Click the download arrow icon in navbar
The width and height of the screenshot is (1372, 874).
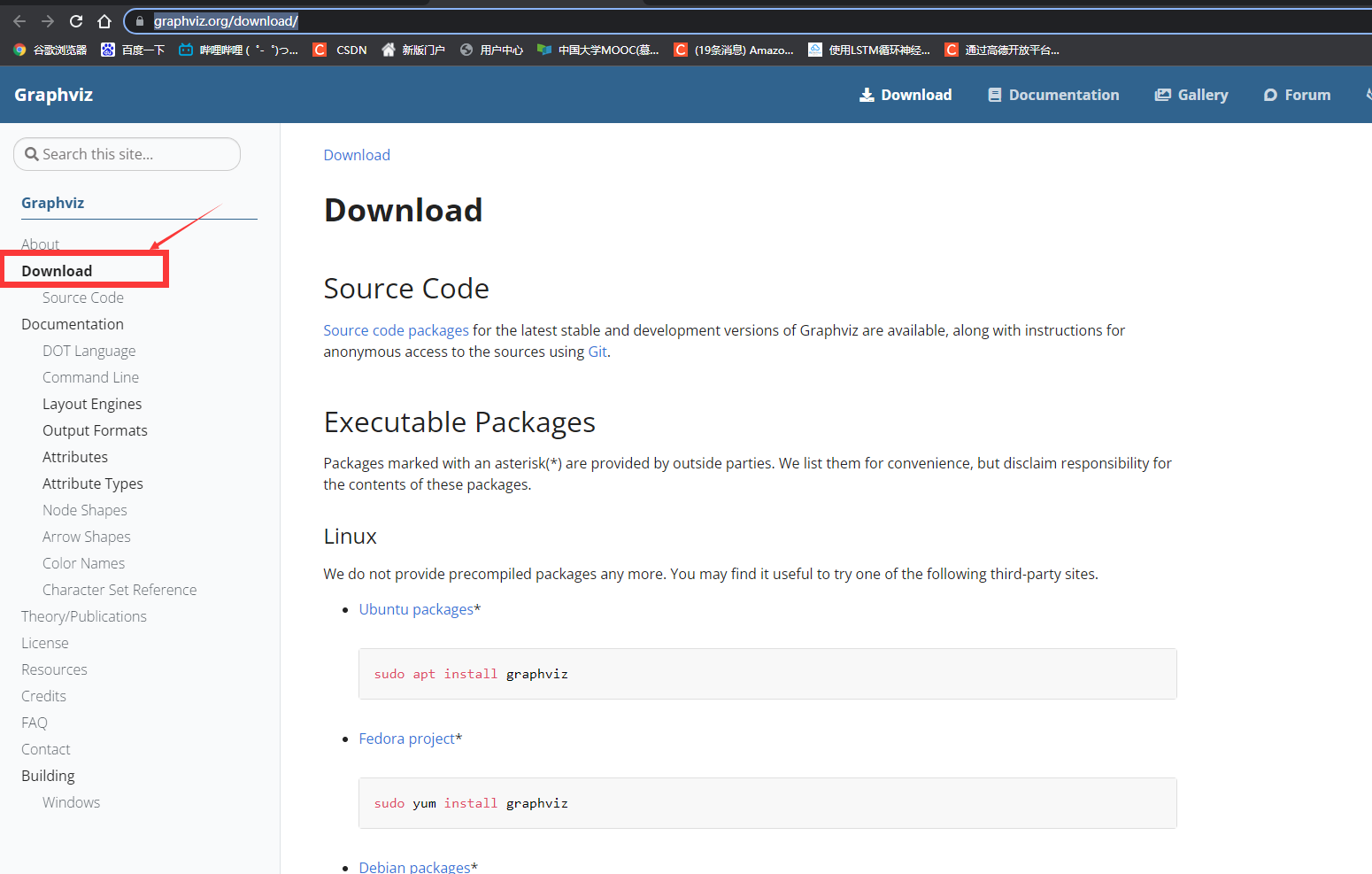(867, 95)
